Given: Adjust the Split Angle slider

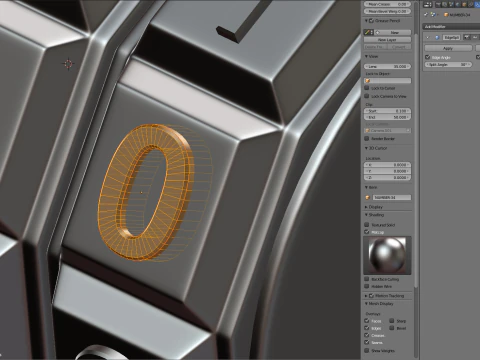Looking at the screenshot, I should pyautogui.click(x=448, y=64).
